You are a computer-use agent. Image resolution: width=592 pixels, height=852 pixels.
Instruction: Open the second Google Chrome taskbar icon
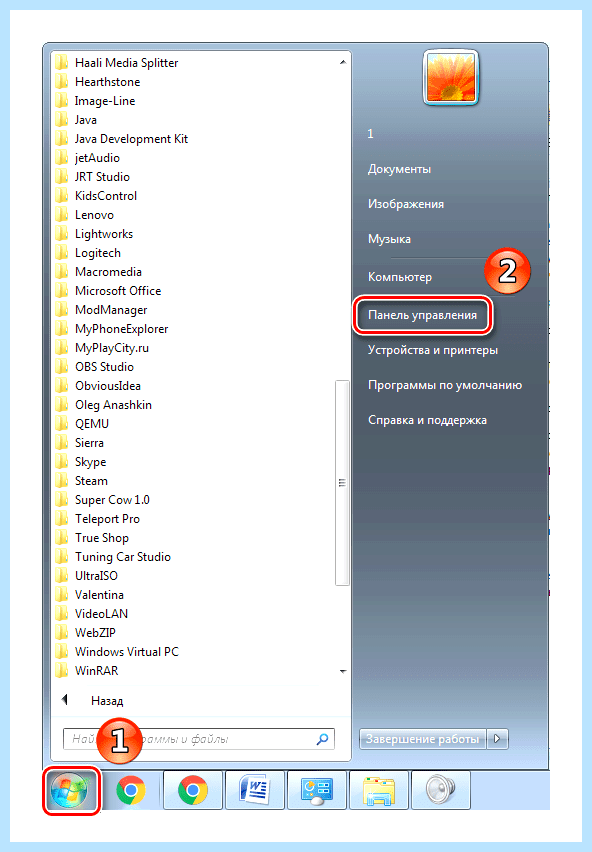point(193,791)
